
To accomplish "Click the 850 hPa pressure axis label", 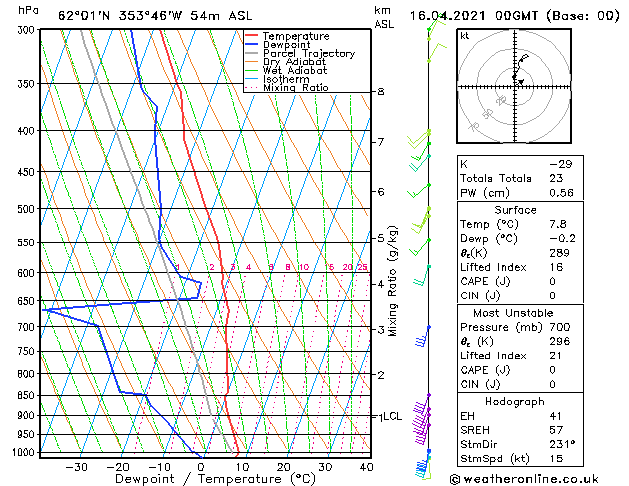I will 26,395.
